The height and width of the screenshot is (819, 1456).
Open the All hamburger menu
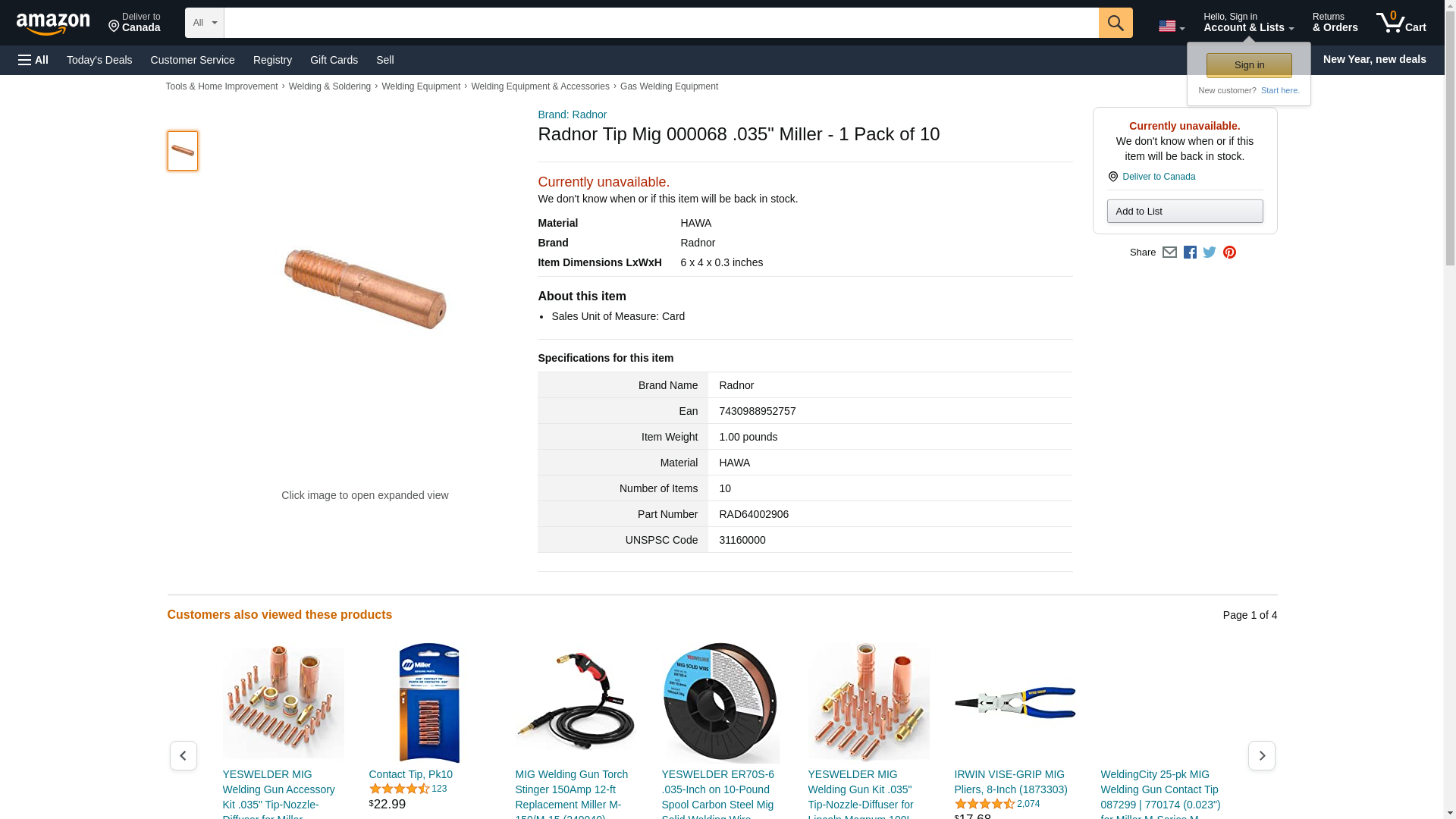33,60
